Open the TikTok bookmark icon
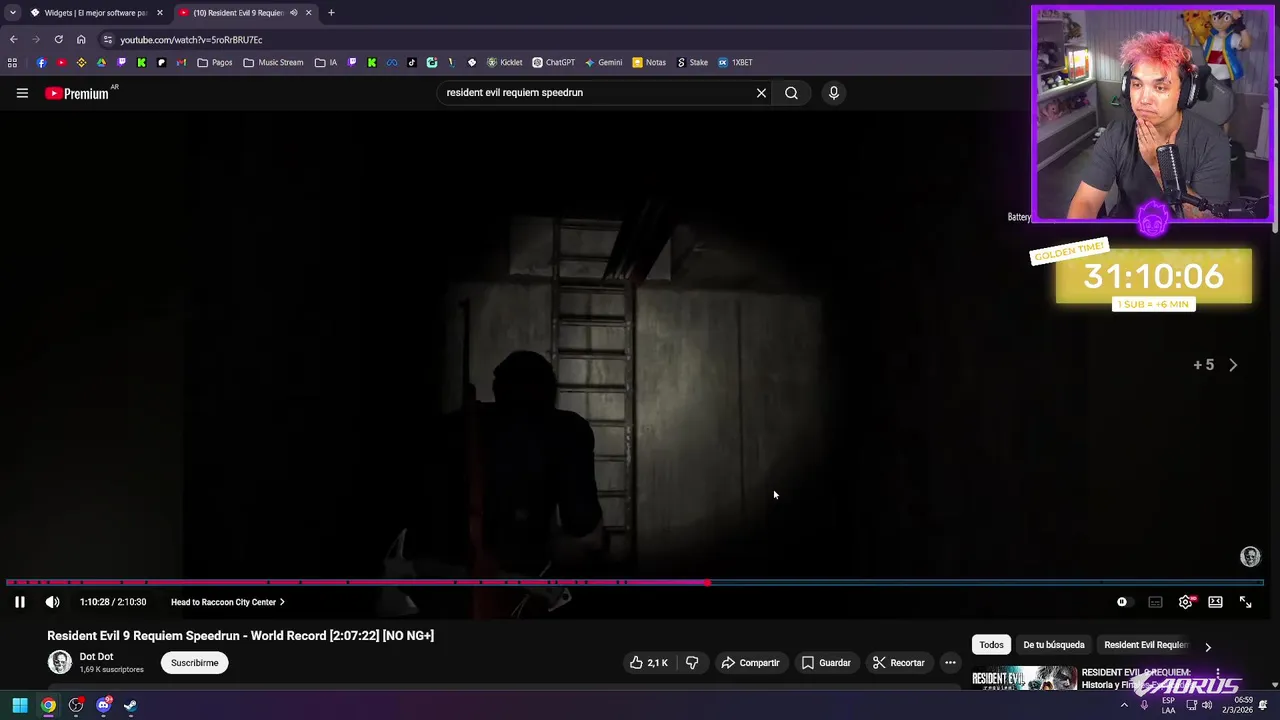 (411, 62)
